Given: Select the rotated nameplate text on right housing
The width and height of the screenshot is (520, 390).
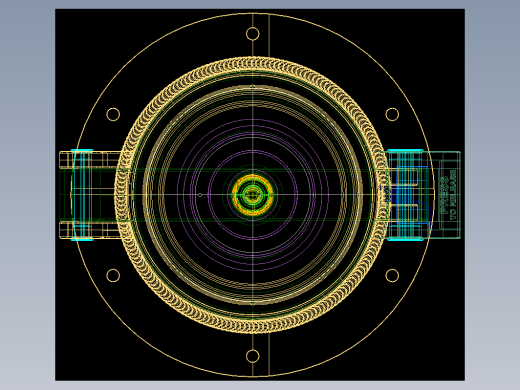Looking at the screenshot, I should coord(449,195).
